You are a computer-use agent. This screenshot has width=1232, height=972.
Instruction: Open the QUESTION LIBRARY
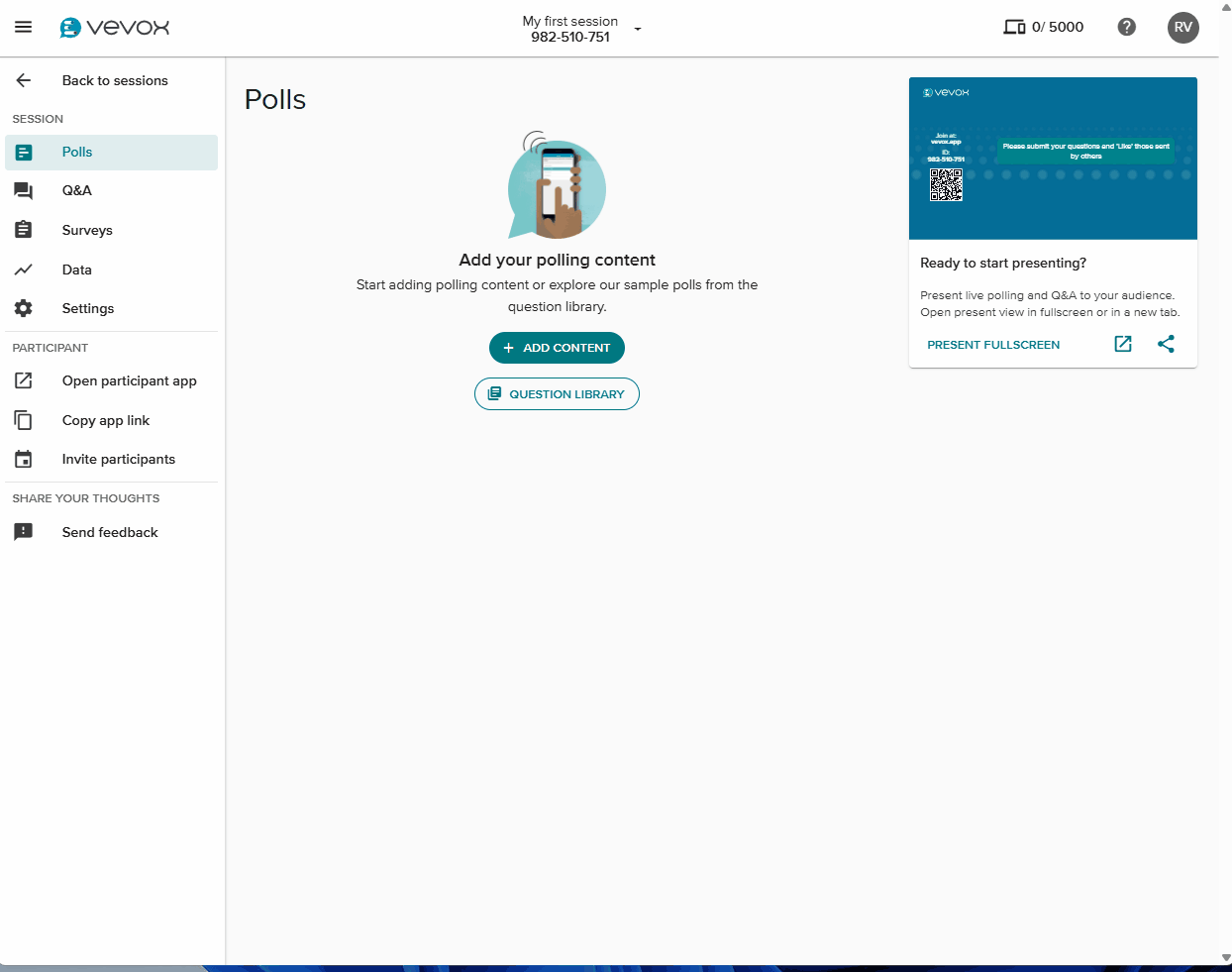[557, 393]
